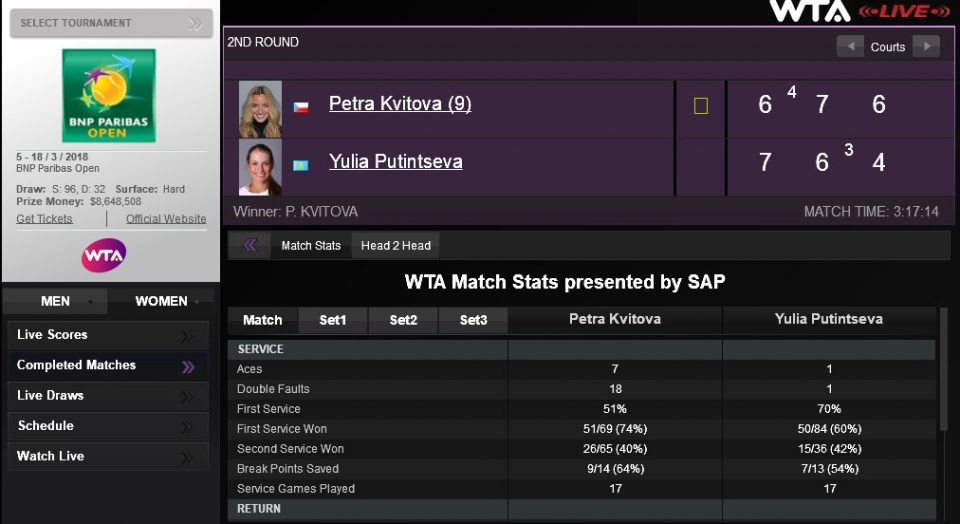Open Petra Kvitova's player photo

[x=260, y=109]
